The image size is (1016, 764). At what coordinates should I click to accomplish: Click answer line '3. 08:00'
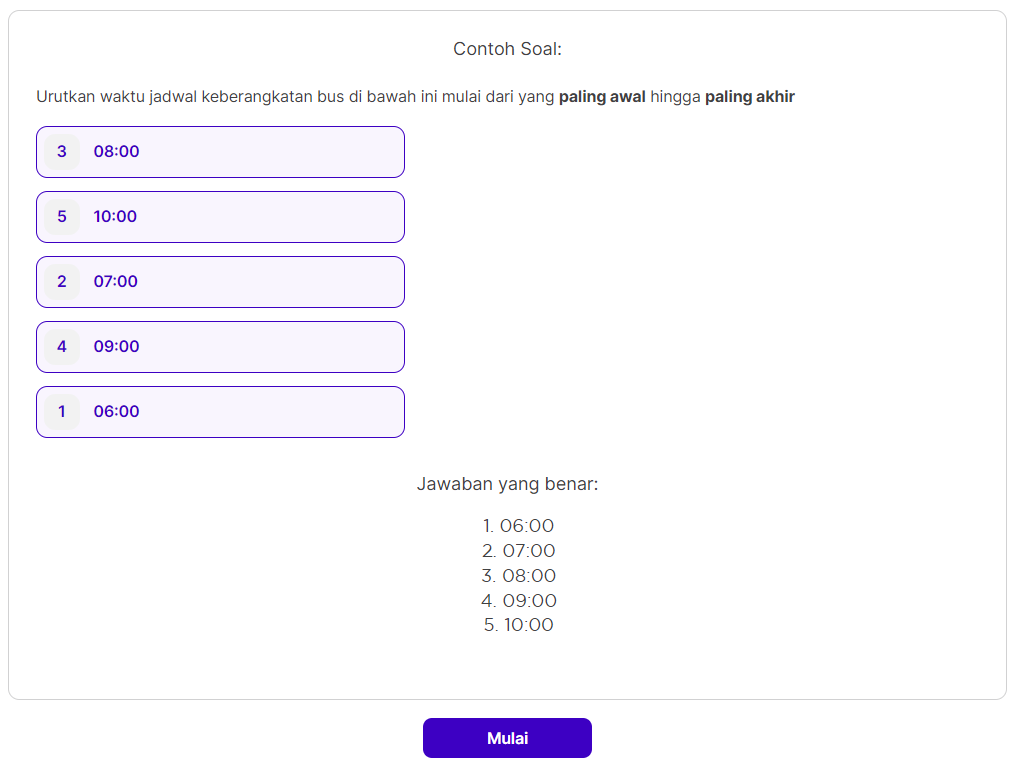(518, 576)
